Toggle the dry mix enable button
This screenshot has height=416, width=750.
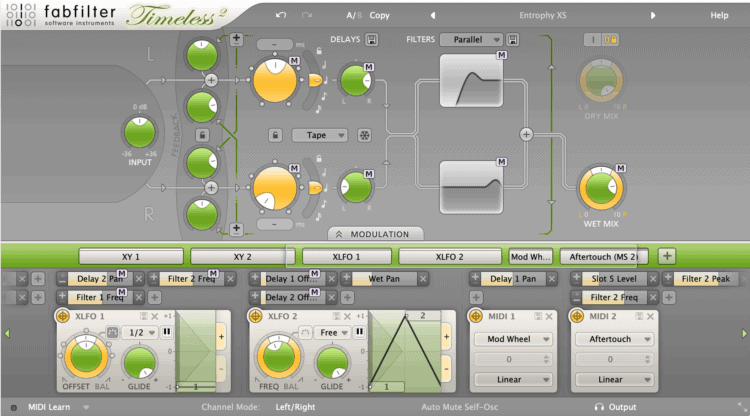click(x=593, y=40)
